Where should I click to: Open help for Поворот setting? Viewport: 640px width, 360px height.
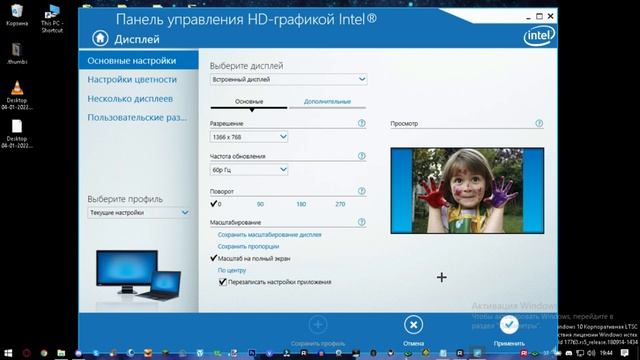(362, 191)
